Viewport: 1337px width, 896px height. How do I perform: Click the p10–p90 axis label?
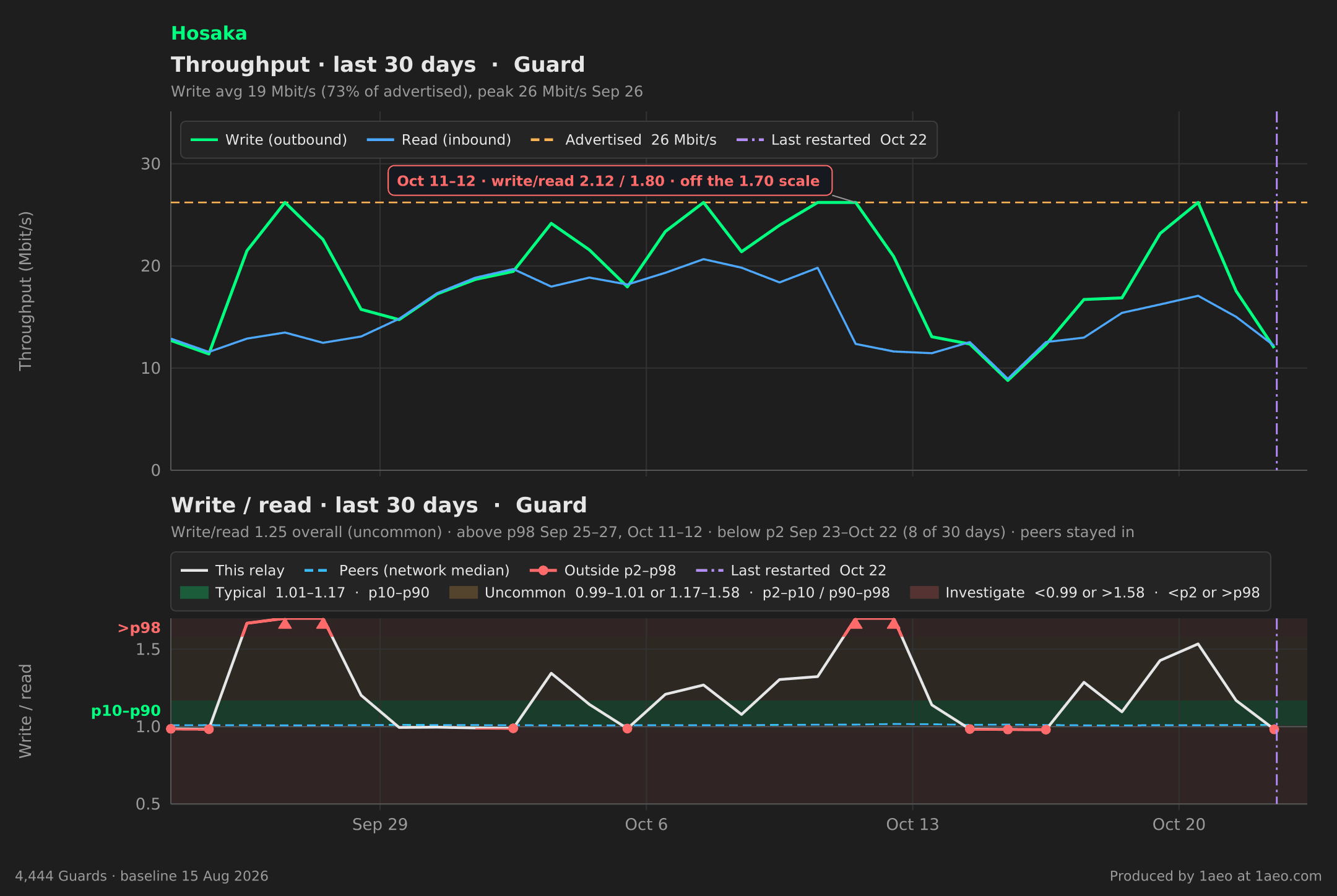(126, 711)
